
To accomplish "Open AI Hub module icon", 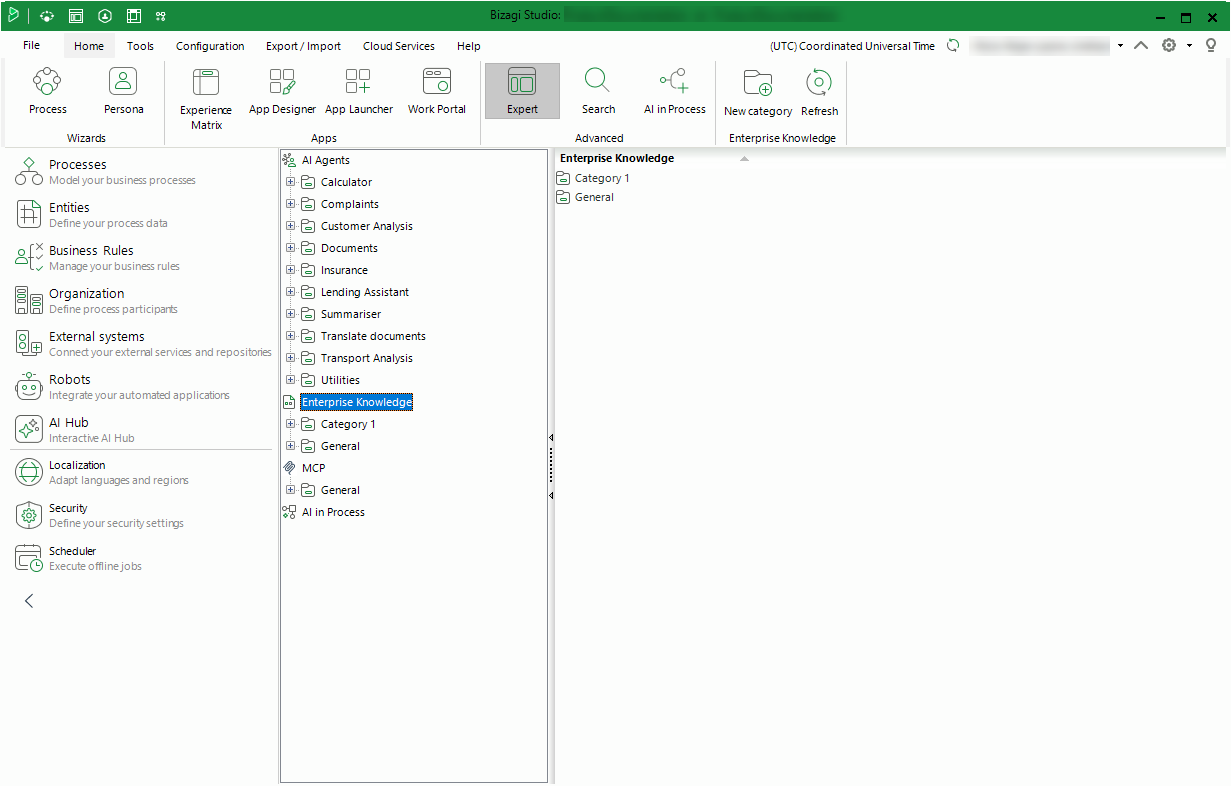I will tap(29, 429).
